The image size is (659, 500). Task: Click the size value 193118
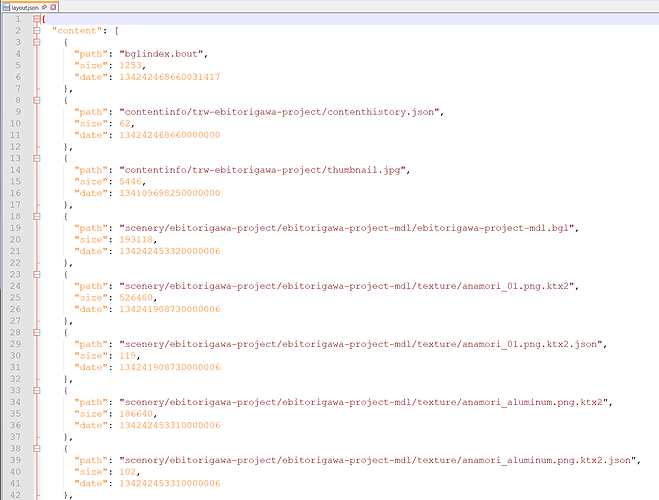click(136, 239)
